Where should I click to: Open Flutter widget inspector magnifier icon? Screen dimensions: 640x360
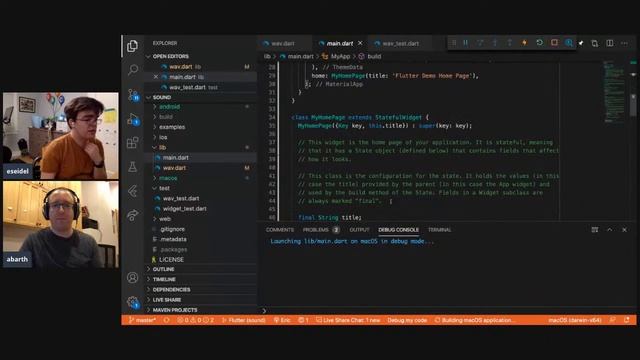569,43
